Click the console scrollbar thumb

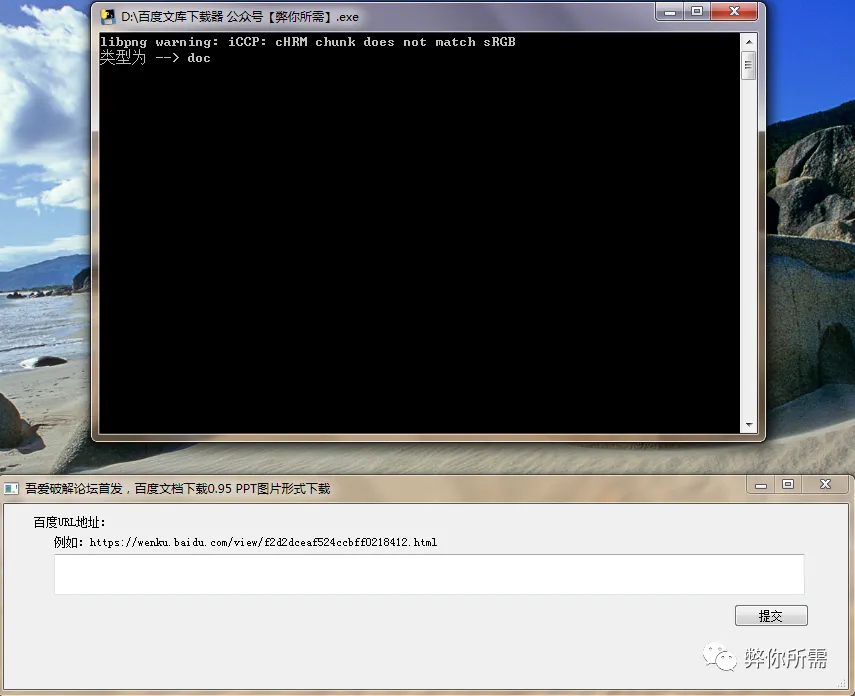tap(749, 65)
